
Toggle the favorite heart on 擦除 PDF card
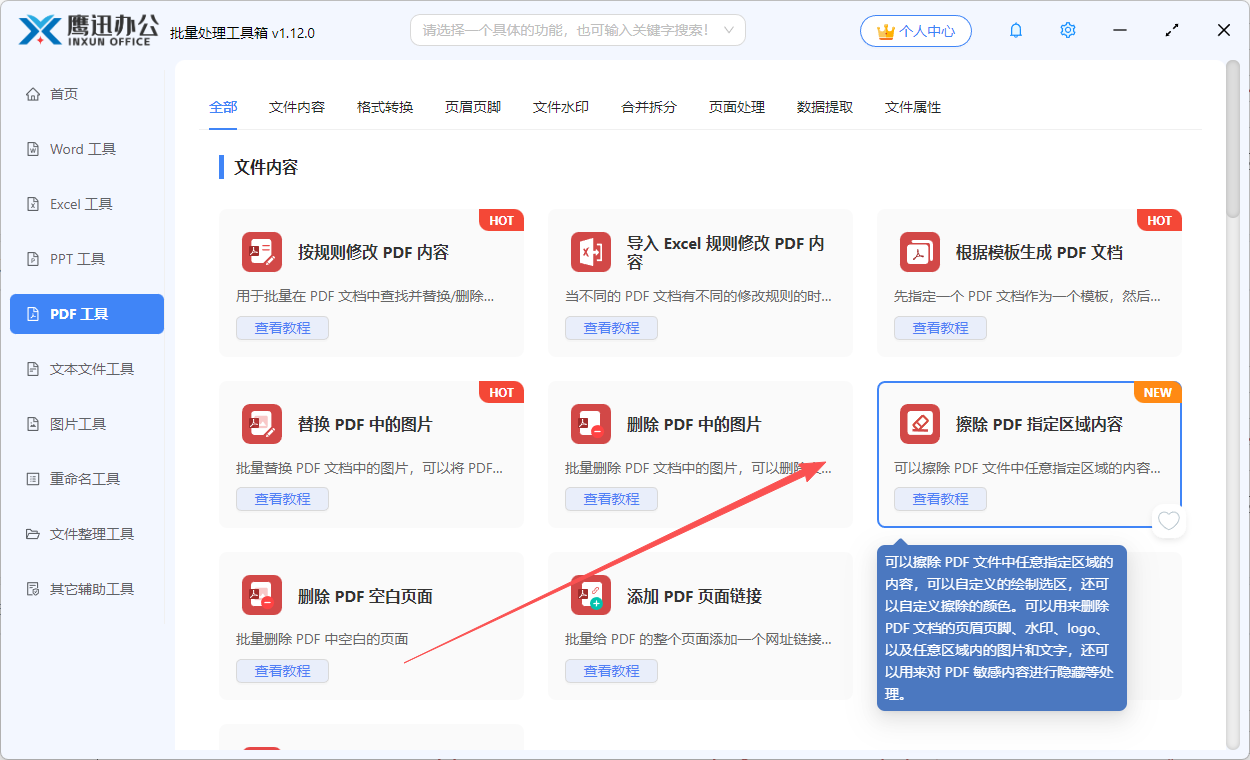(x=1168, y=521)
